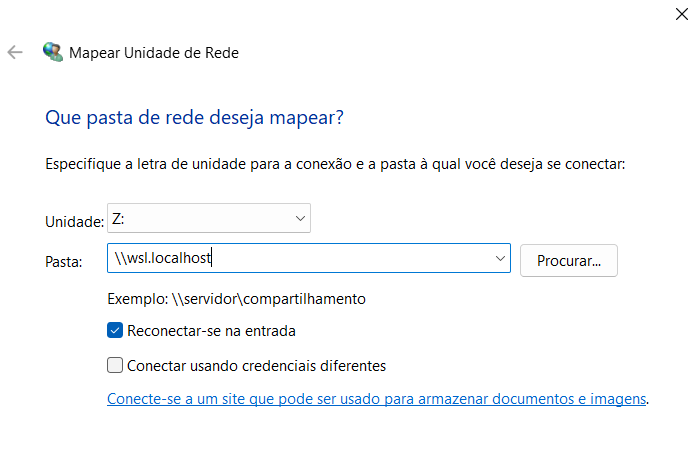Expand the Pasta field dropdown arrow
This screenshot has width=695, height=460.
[x=500, y=259]
